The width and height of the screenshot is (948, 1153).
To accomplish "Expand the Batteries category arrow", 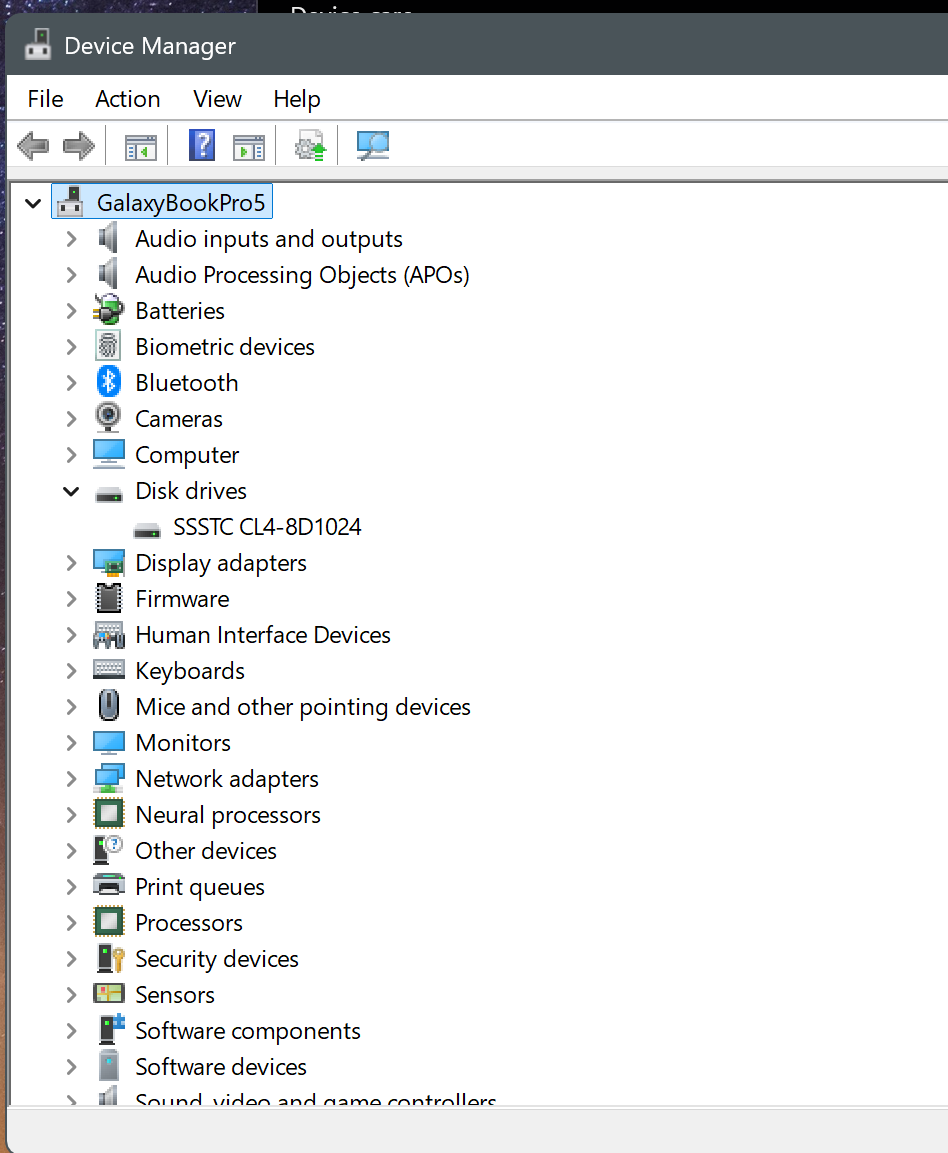I will (71, 311).
